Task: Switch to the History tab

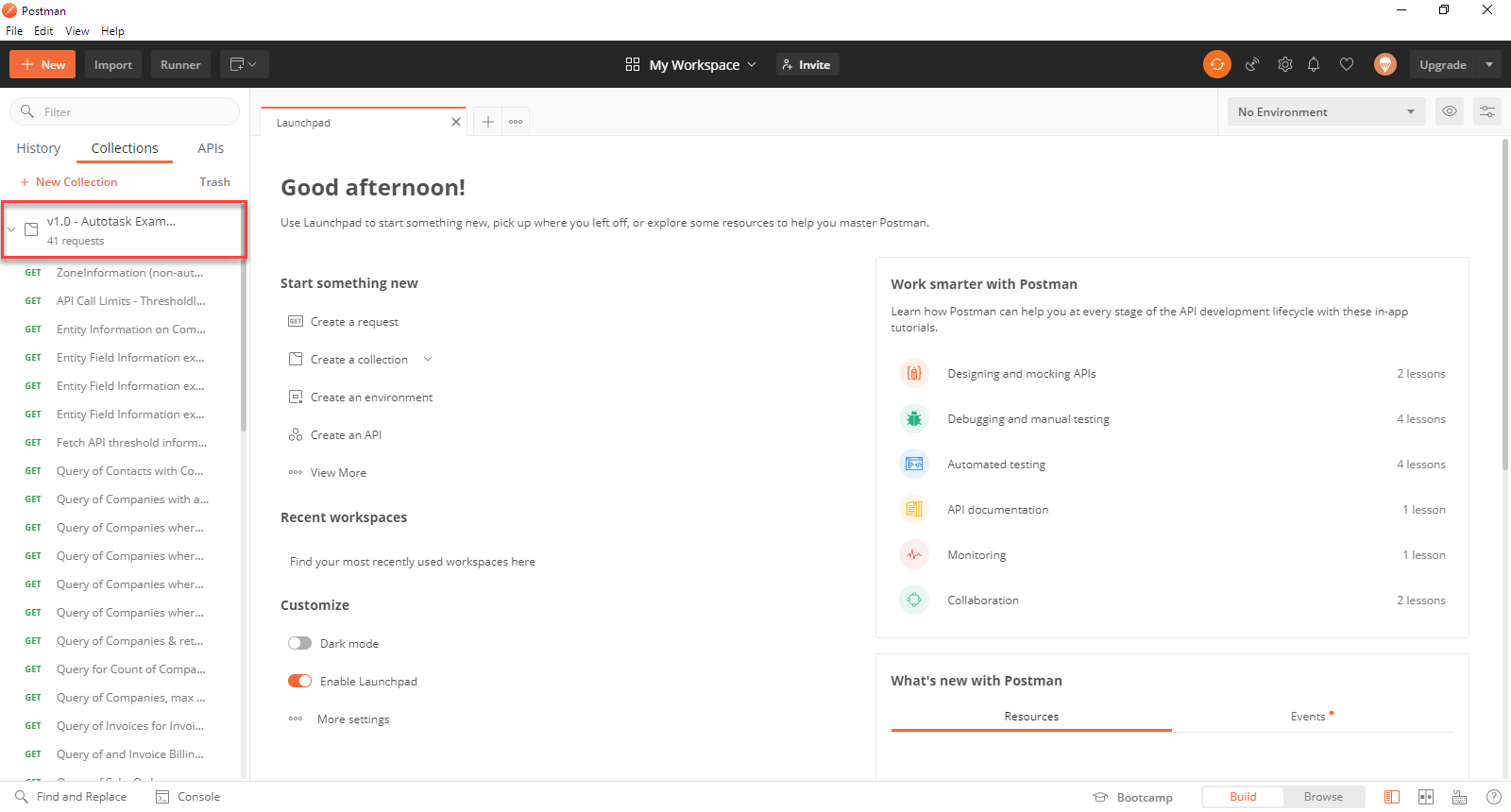Action: (x=39, y=148)
